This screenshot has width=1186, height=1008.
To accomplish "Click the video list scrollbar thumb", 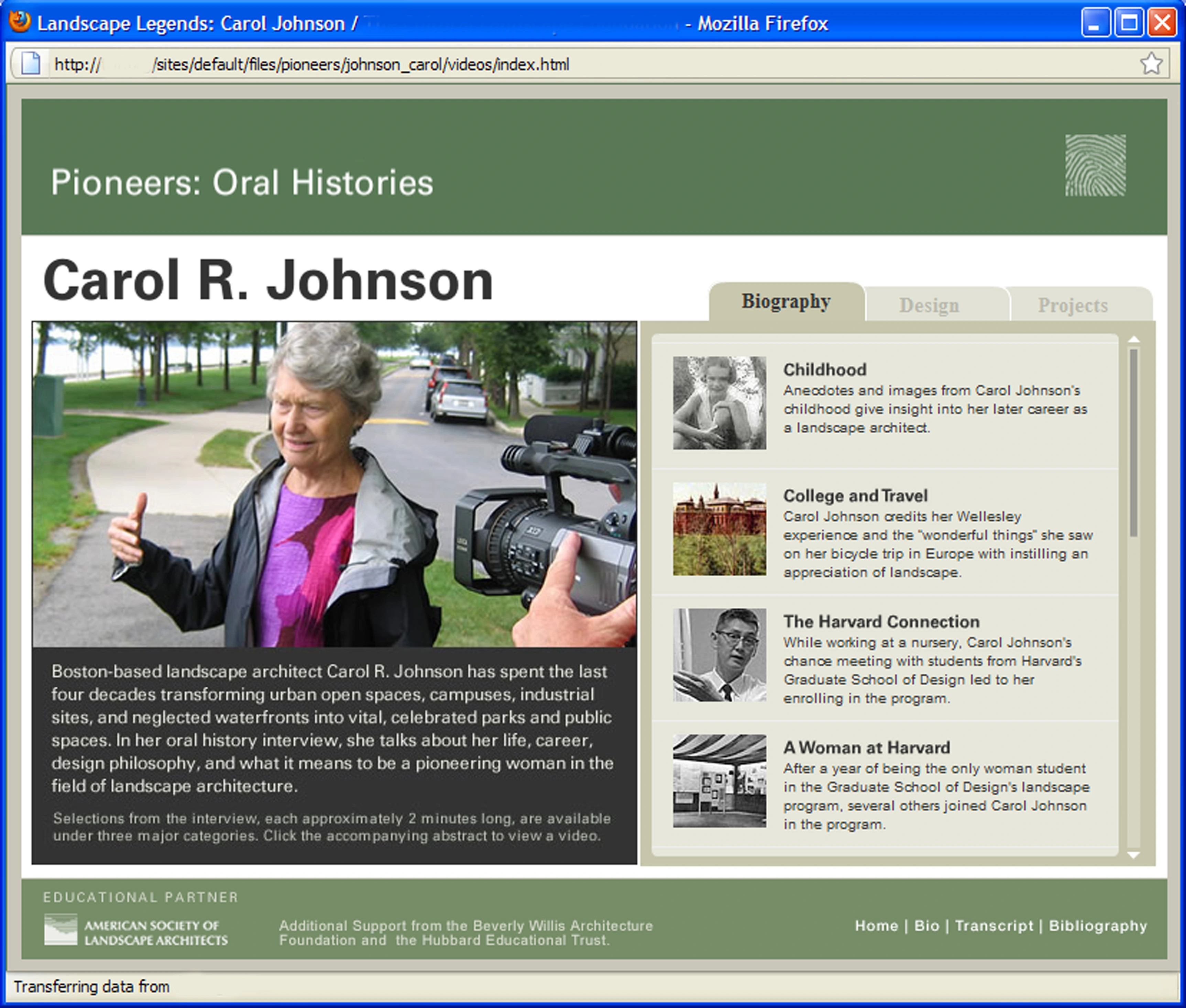I will pyautogui.click(x=1134, y=442).
